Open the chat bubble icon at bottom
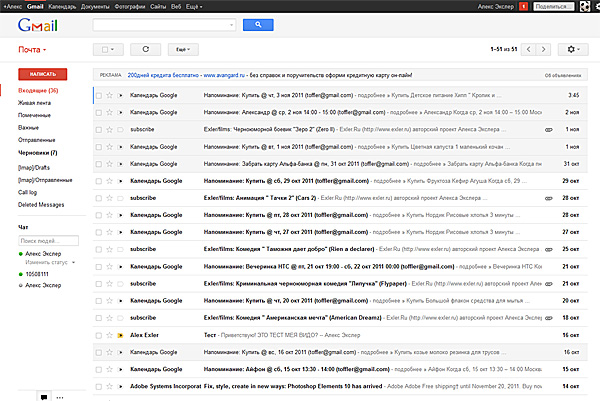This screenshot has height=401, width=600. pos(43,395)
